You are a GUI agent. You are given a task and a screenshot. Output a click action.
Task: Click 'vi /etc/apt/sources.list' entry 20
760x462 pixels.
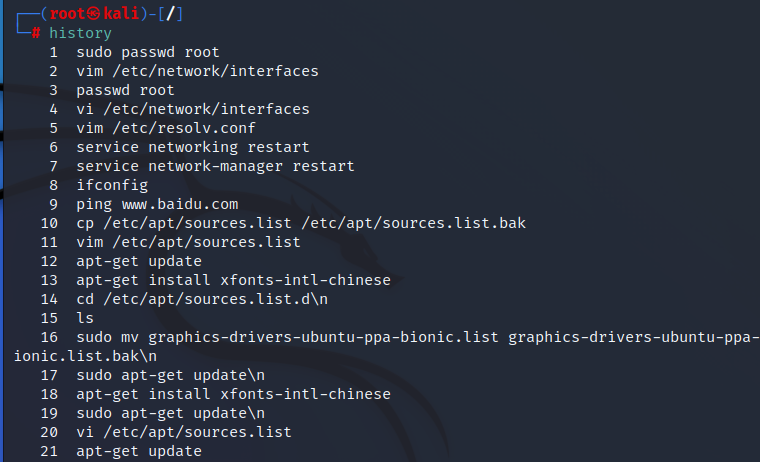(x=184, y=432)
